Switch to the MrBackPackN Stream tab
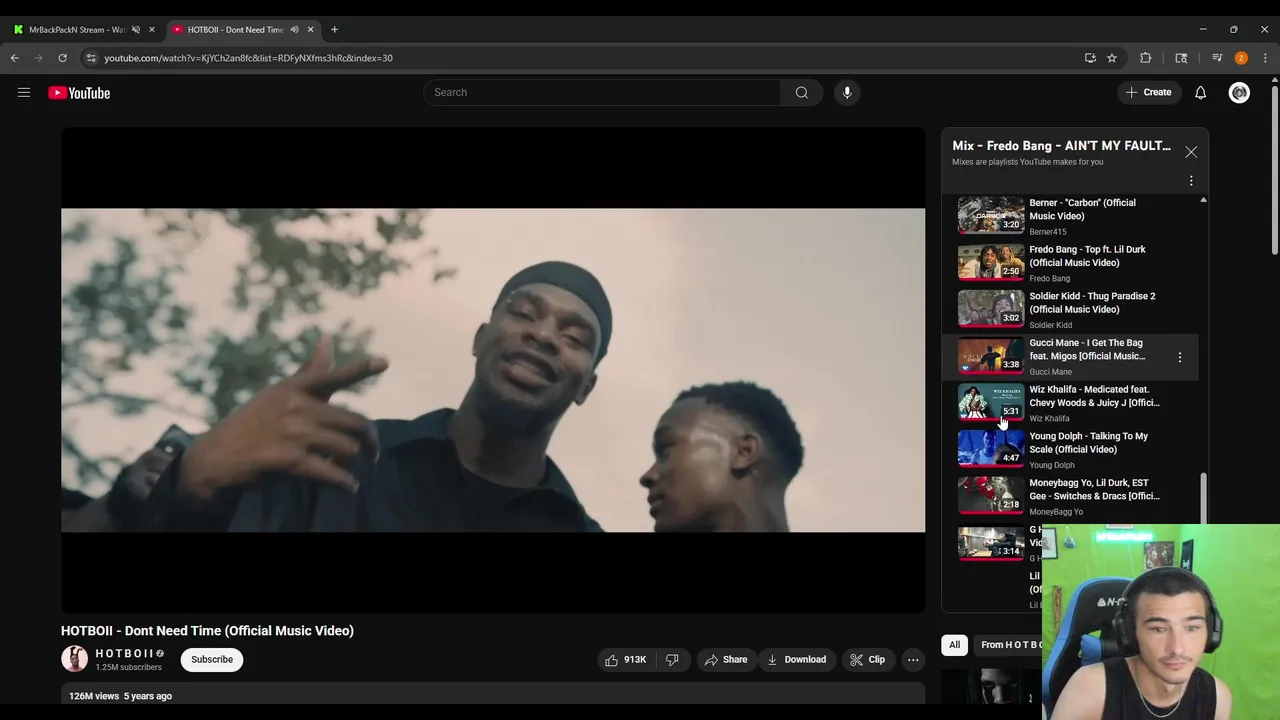Screen dimensions: 1280x720 click(x=77, y=30)
